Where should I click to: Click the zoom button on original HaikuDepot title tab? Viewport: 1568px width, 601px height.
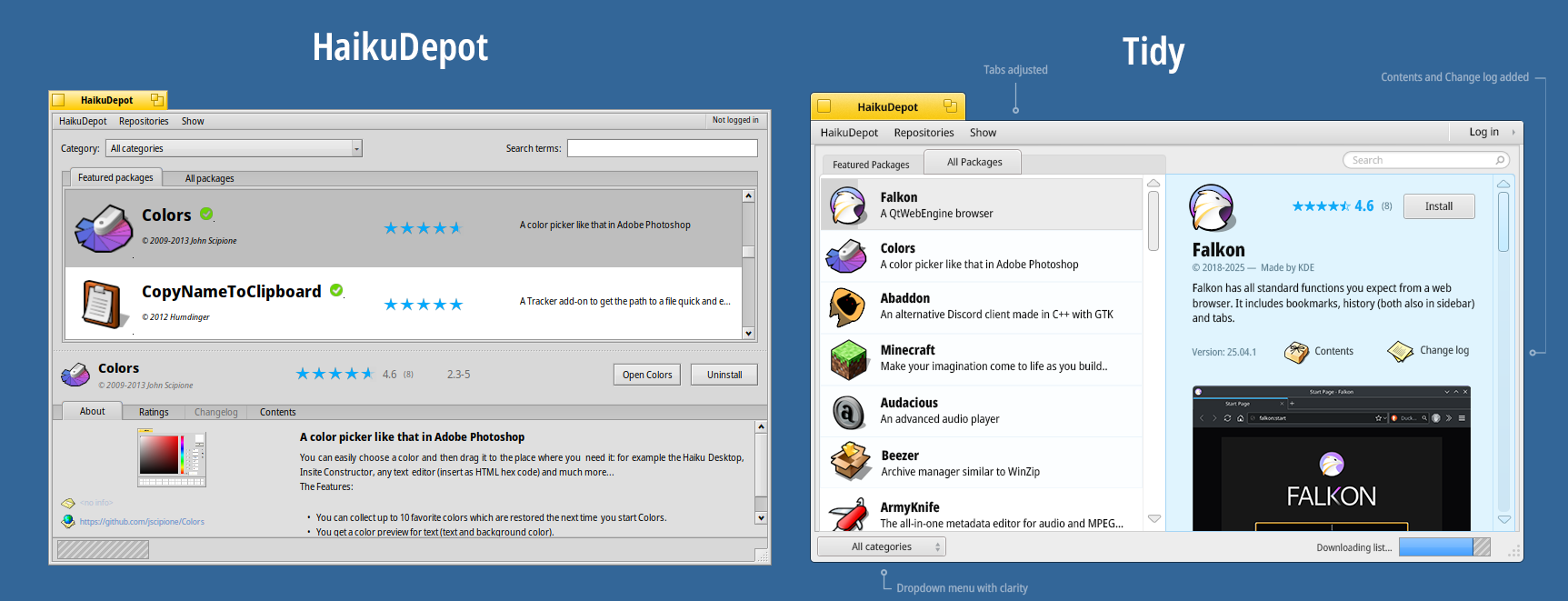tap(156, 100)
